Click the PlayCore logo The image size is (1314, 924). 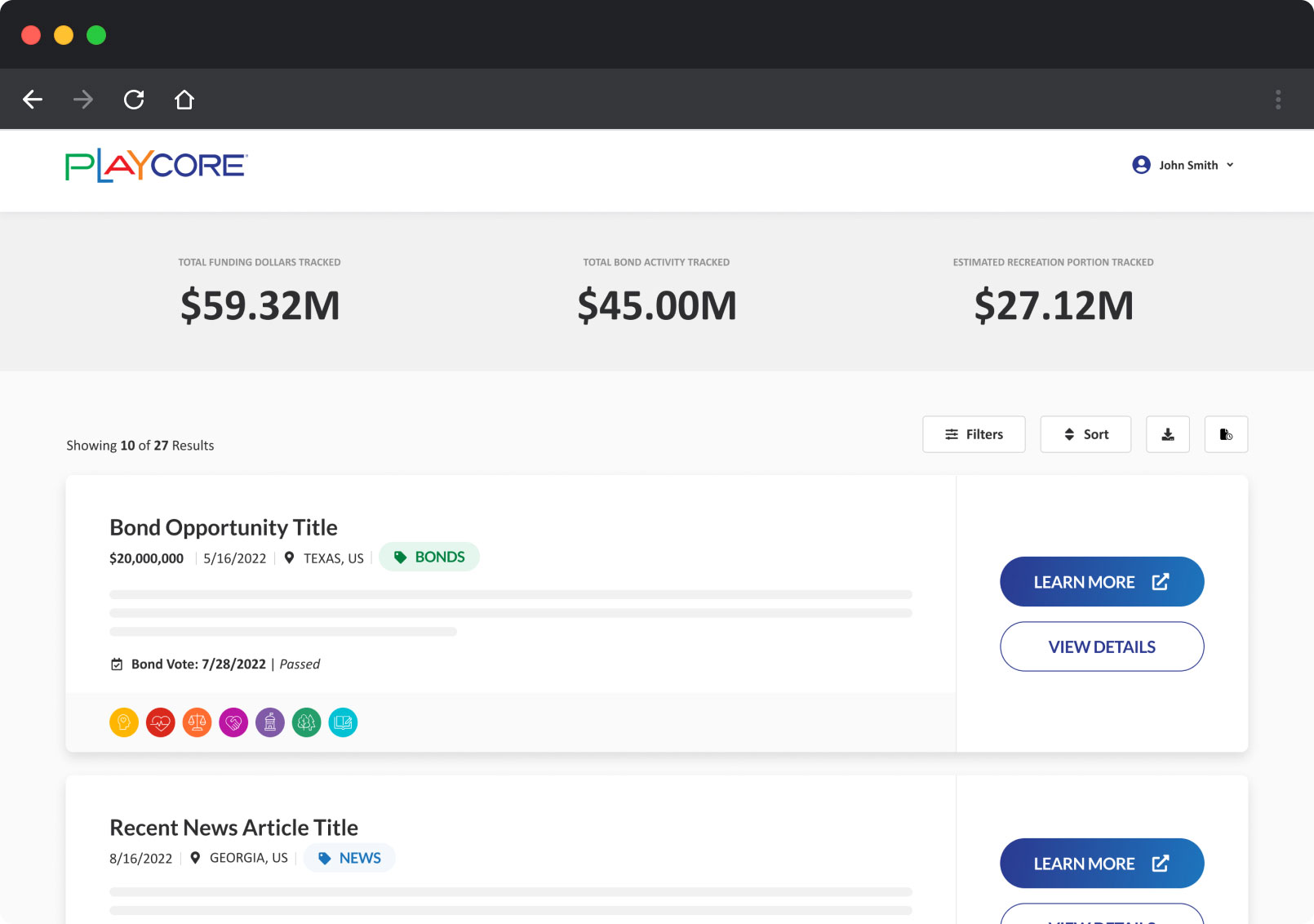(157, 166)
